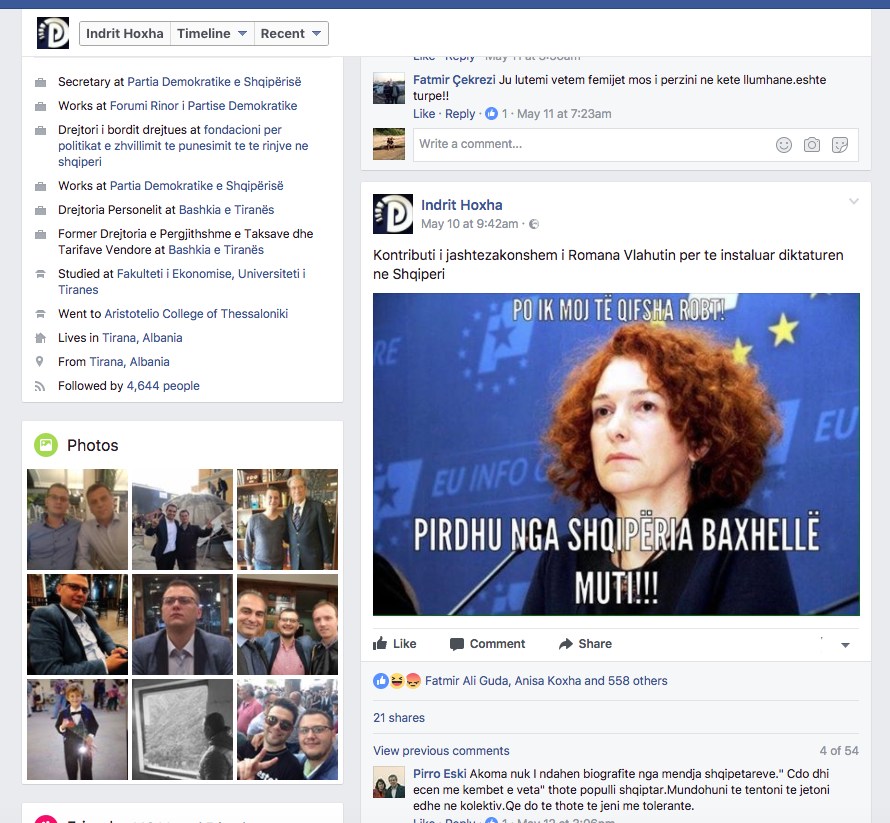
Task: Click Comment button on the post
Action: 487,644
